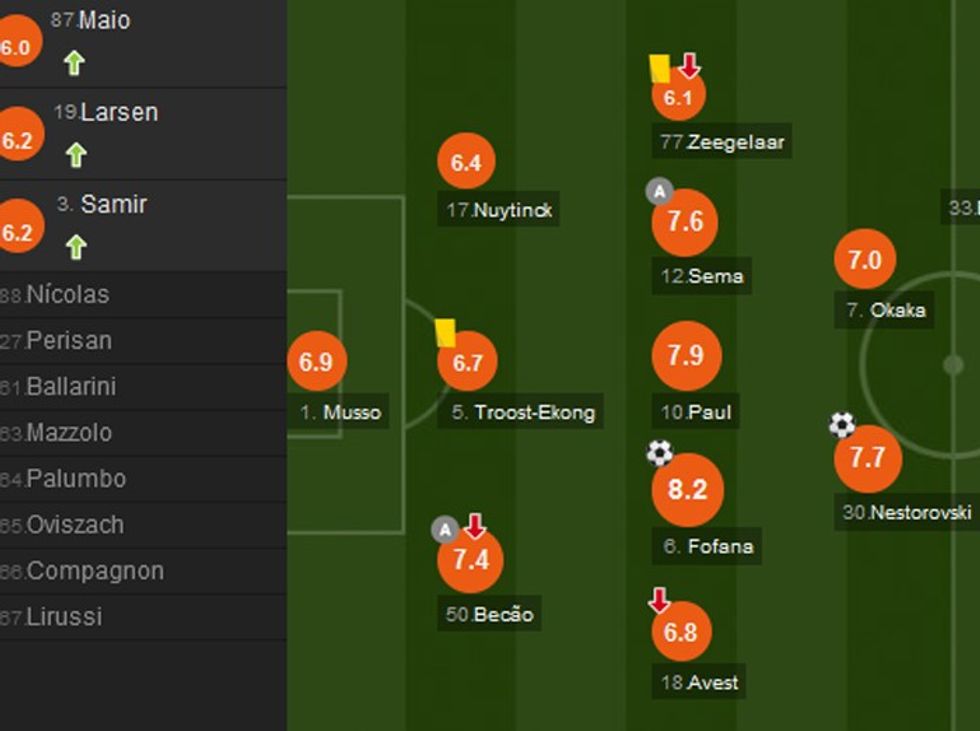
Task: Click Sema's assist badge icon
Action: click(x=659, y=191)
